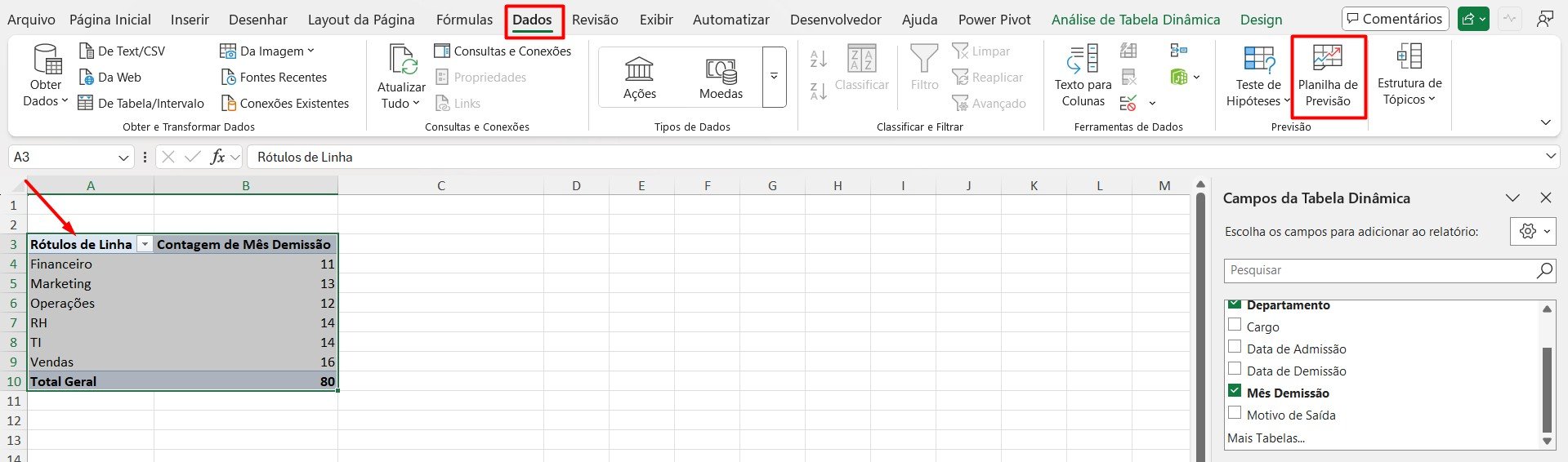Close the Campos da Tabela Dinâmica pane
The width and height of the screenshot is (1568, 462).
tap(1545, 198)
